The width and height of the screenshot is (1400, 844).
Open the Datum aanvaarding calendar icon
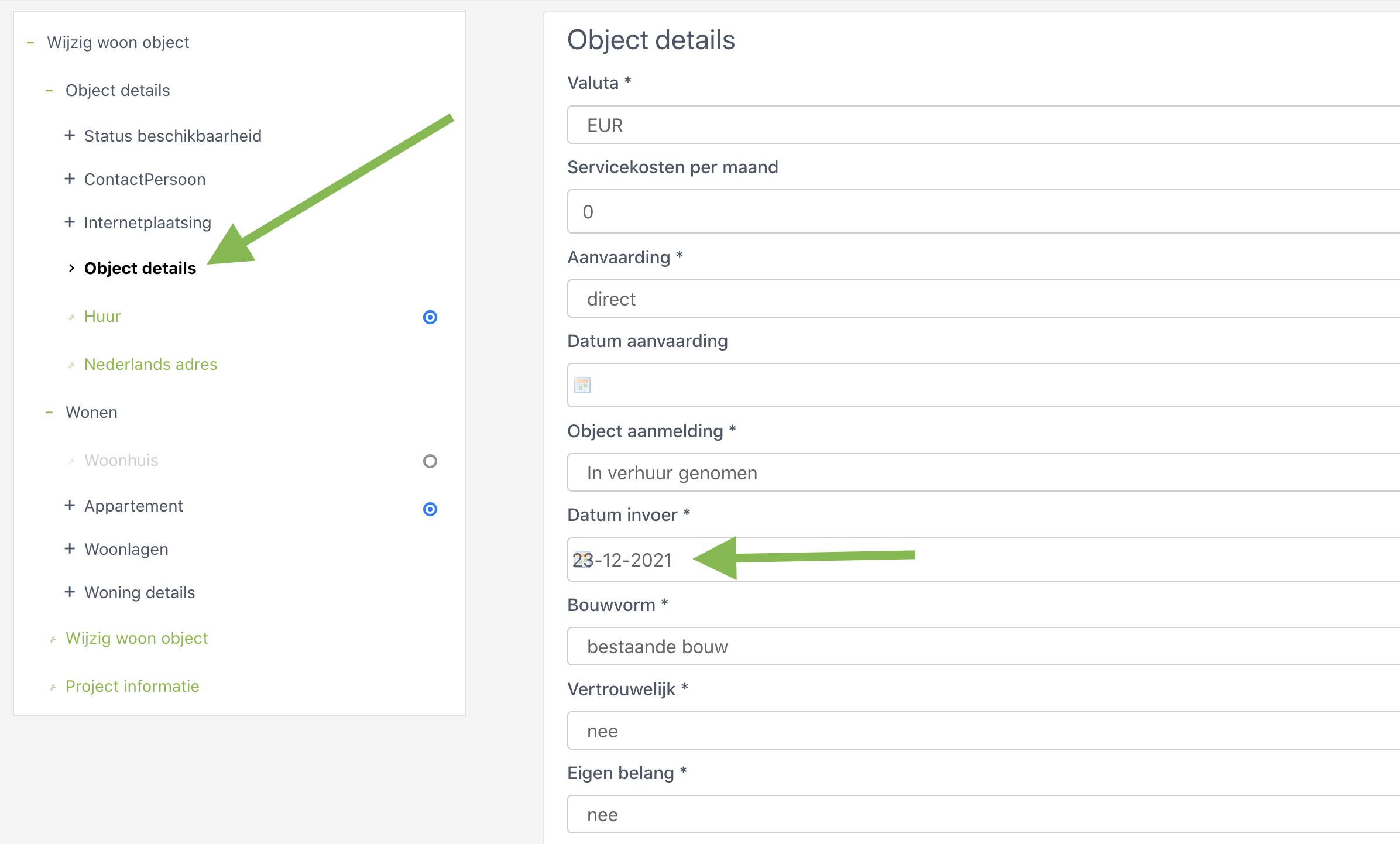pos(582,385)
